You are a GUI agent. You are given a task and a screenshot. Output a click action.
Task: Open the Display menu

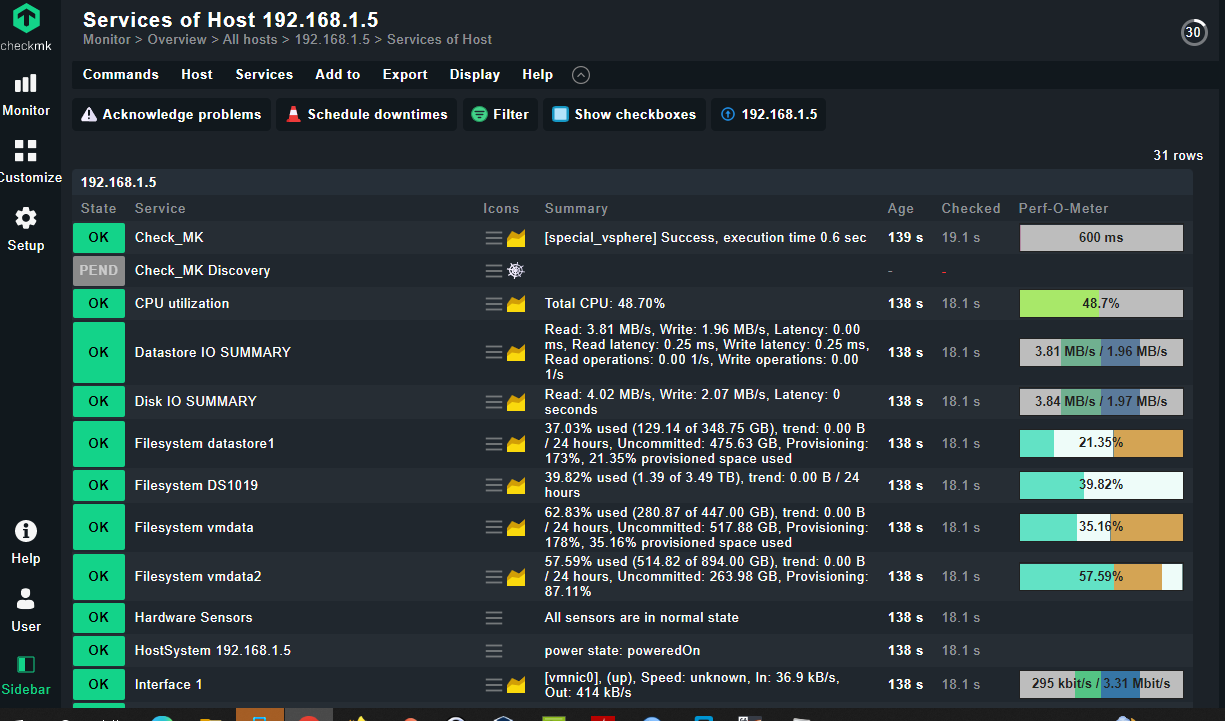[475, 75]
